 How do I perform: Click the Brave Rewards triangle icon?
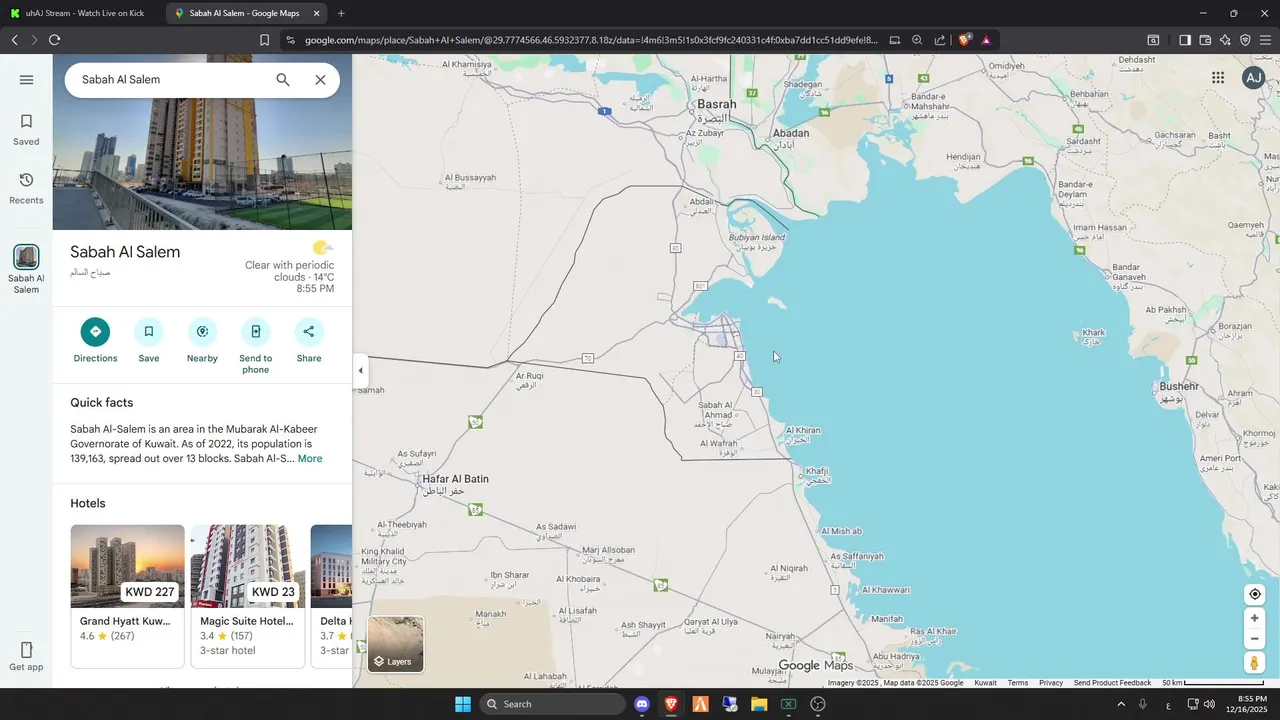(987, 40)
